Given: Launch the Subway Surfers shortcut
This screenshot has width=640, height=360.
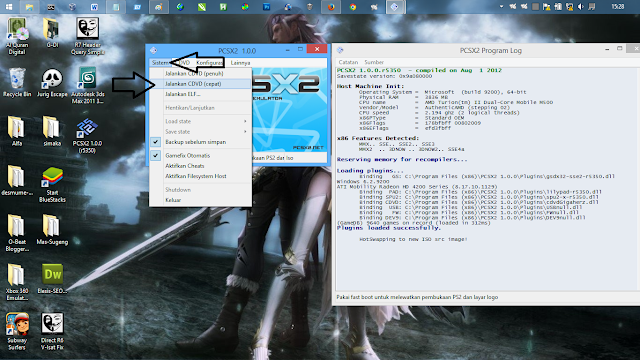Looking at the screenshot, I should (x=17, y=331).
